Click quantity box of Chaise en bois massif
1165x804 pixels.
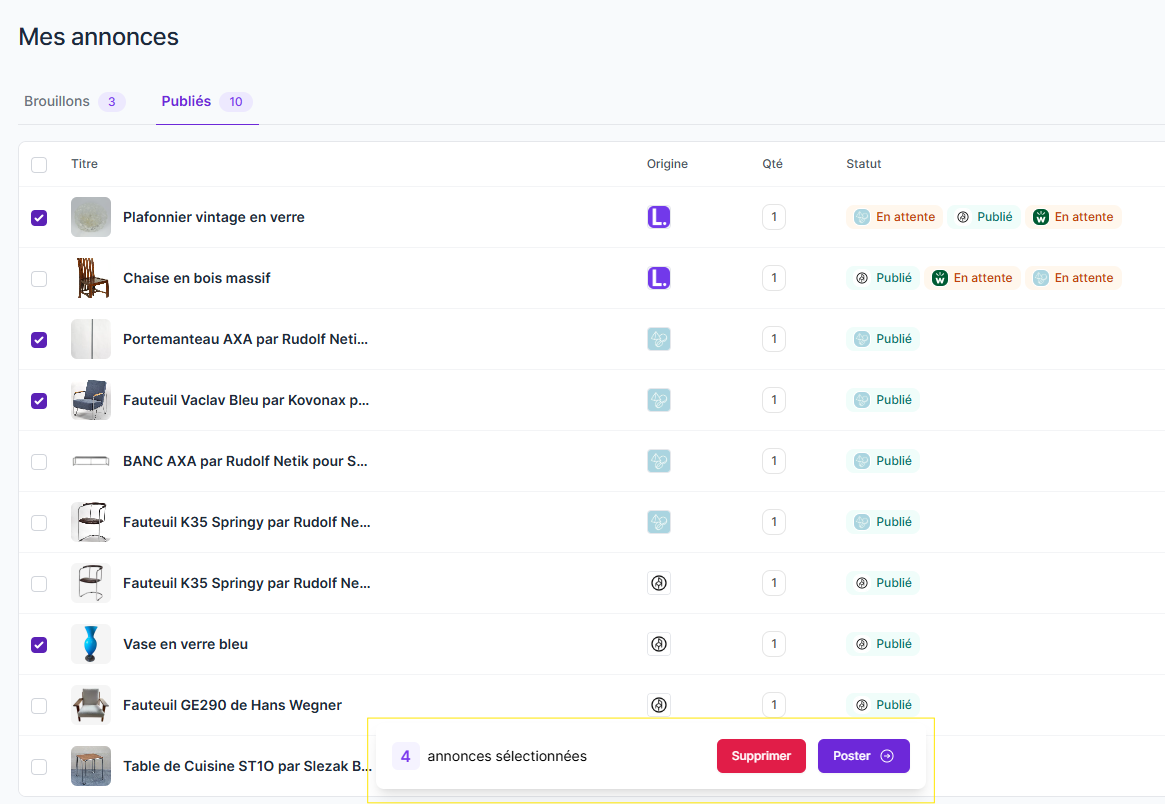773,278
